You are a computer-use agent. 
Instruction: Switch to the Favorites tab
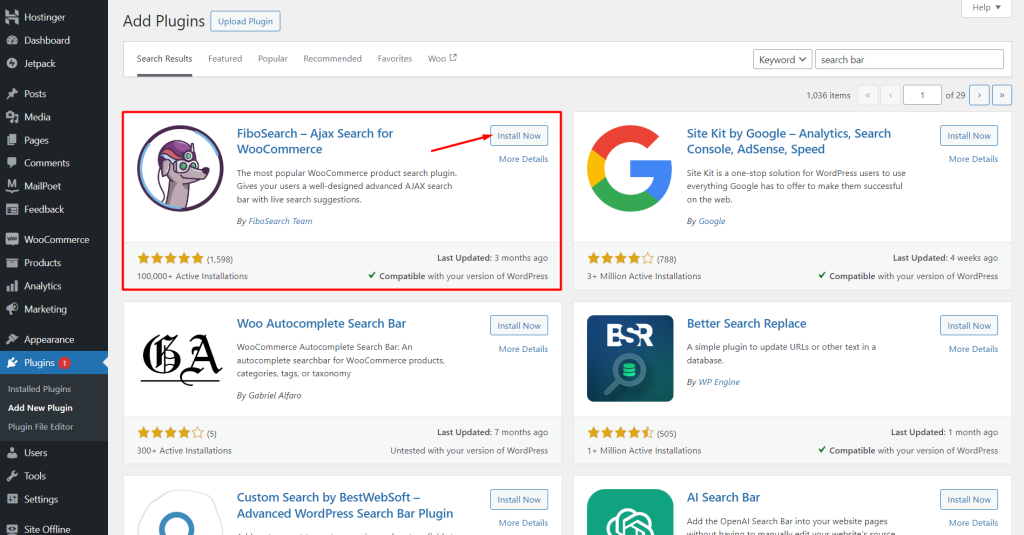[395, 59]
